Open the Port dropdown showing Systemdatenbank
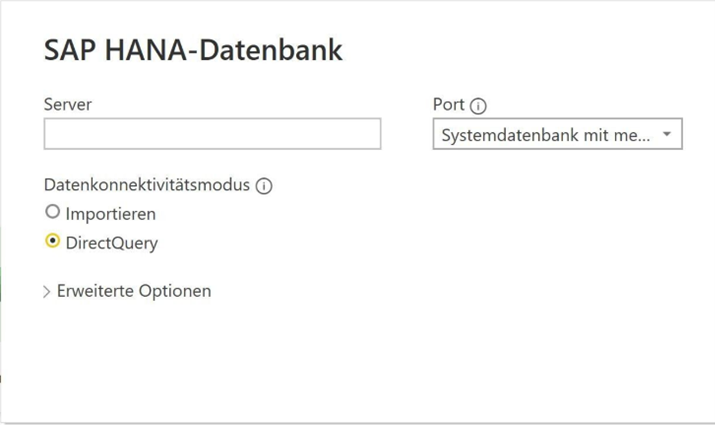 tap(557, 134)
